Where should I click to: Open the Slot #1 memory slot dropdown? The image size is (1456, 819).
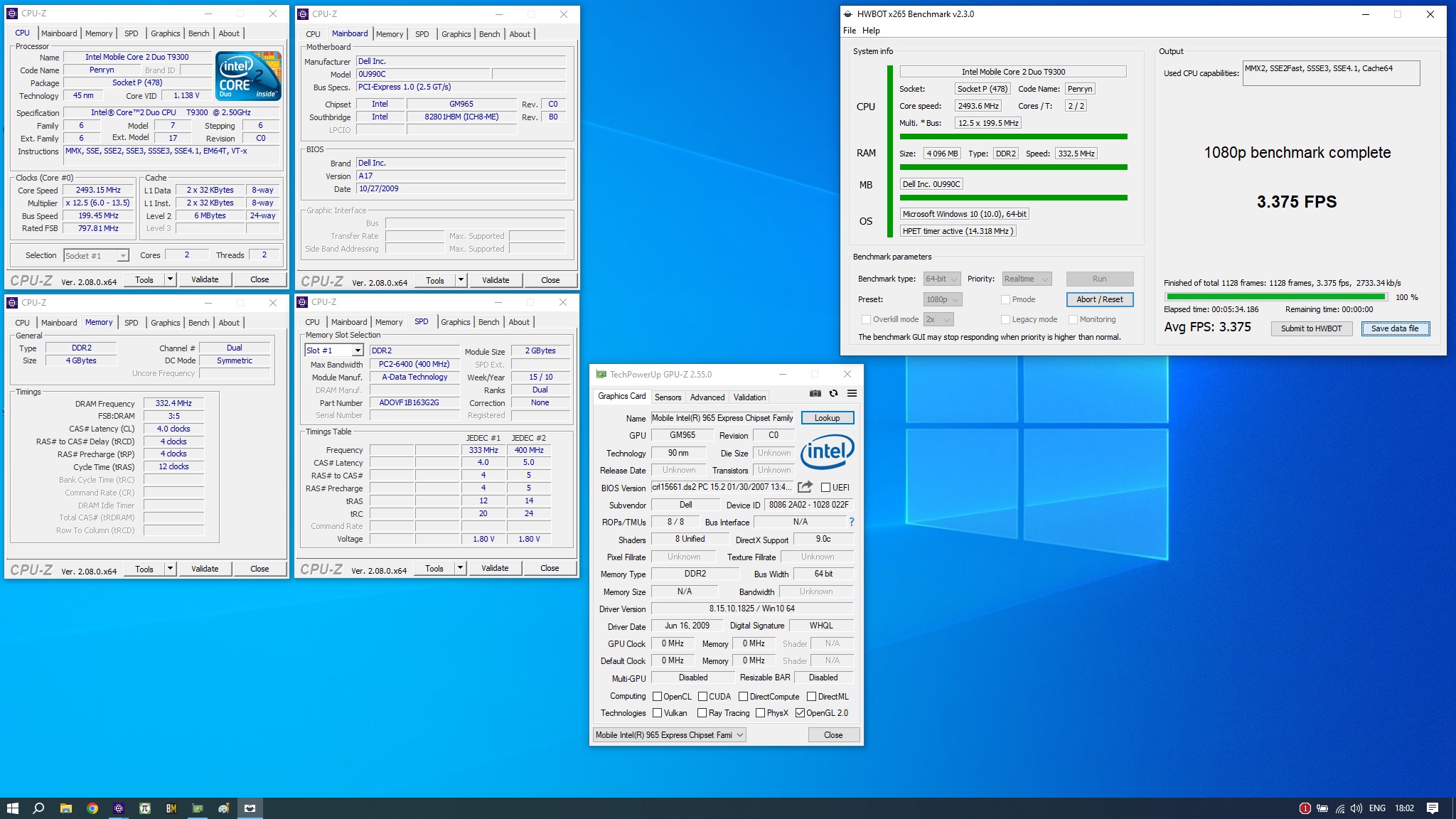tap(334, 350)
